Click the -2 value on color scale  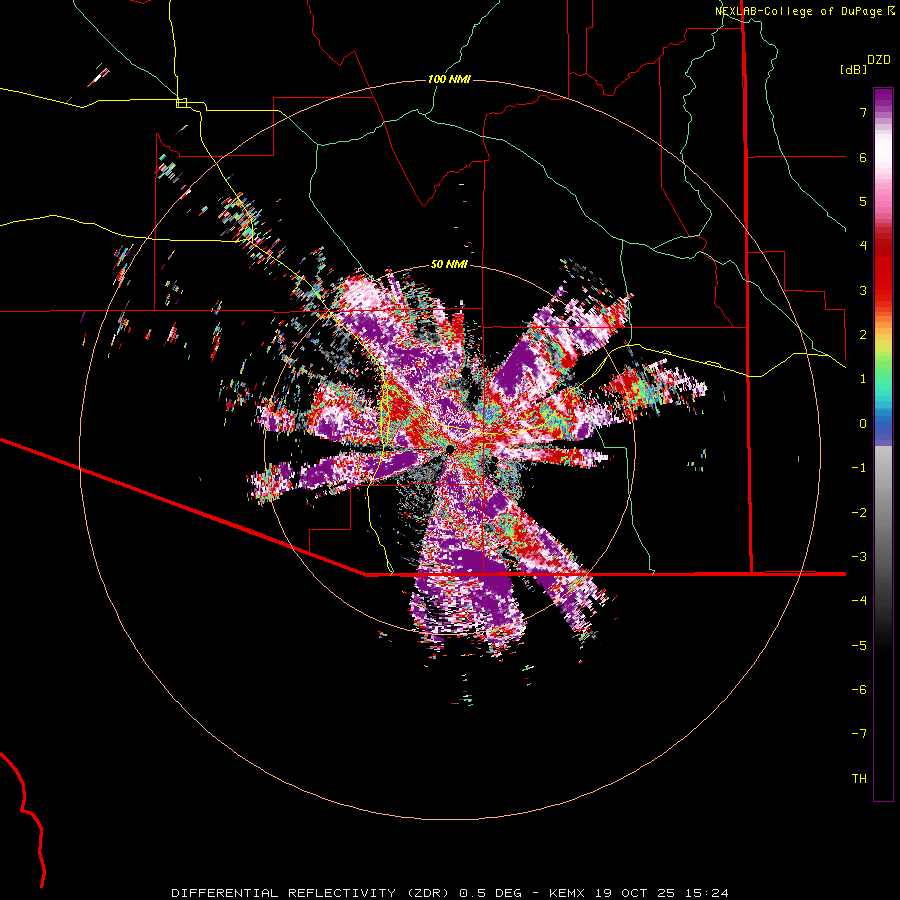point(859,513)
